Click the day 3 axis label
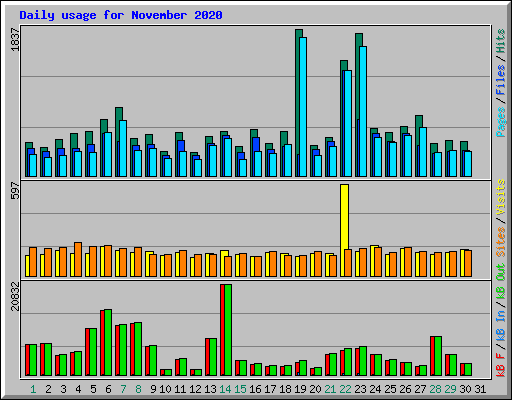 [x=63, y=389]
